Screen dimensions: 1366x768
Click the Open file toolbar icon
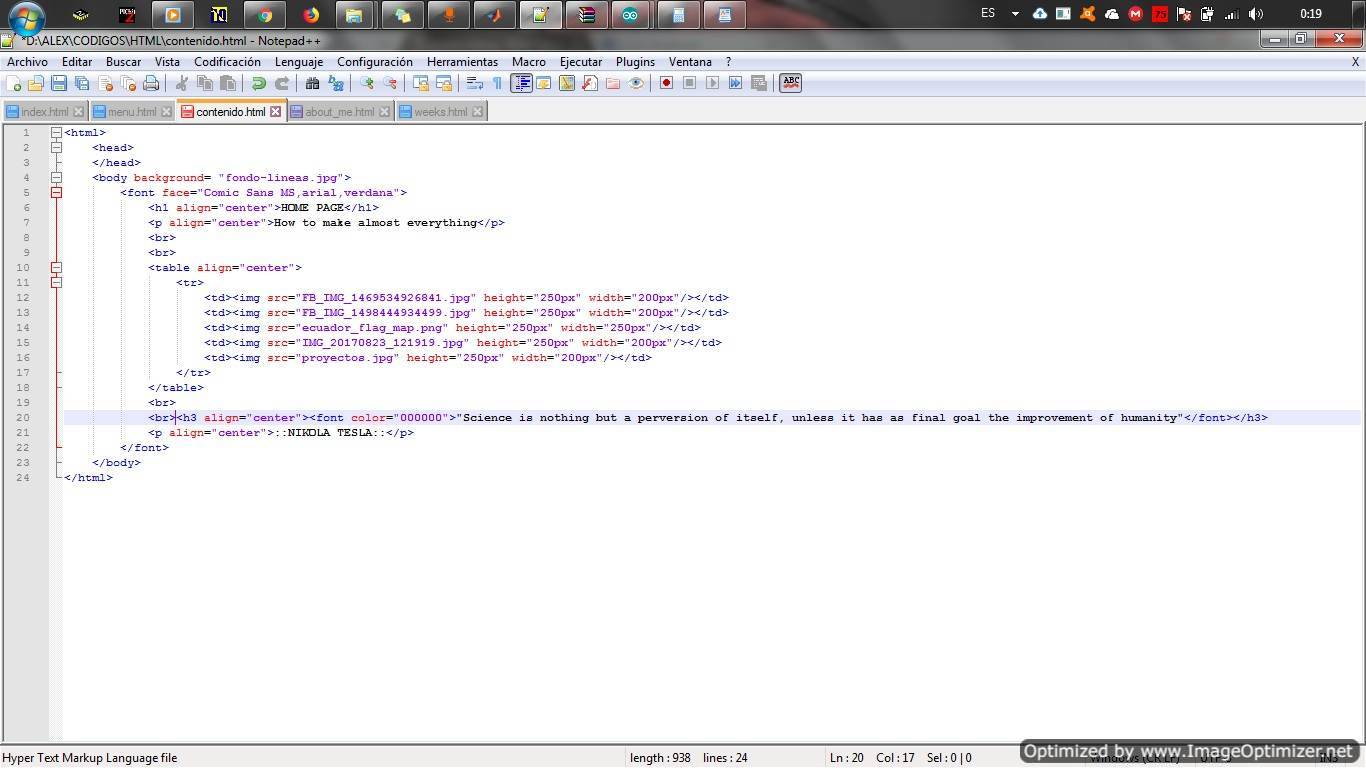coord(36,83)
